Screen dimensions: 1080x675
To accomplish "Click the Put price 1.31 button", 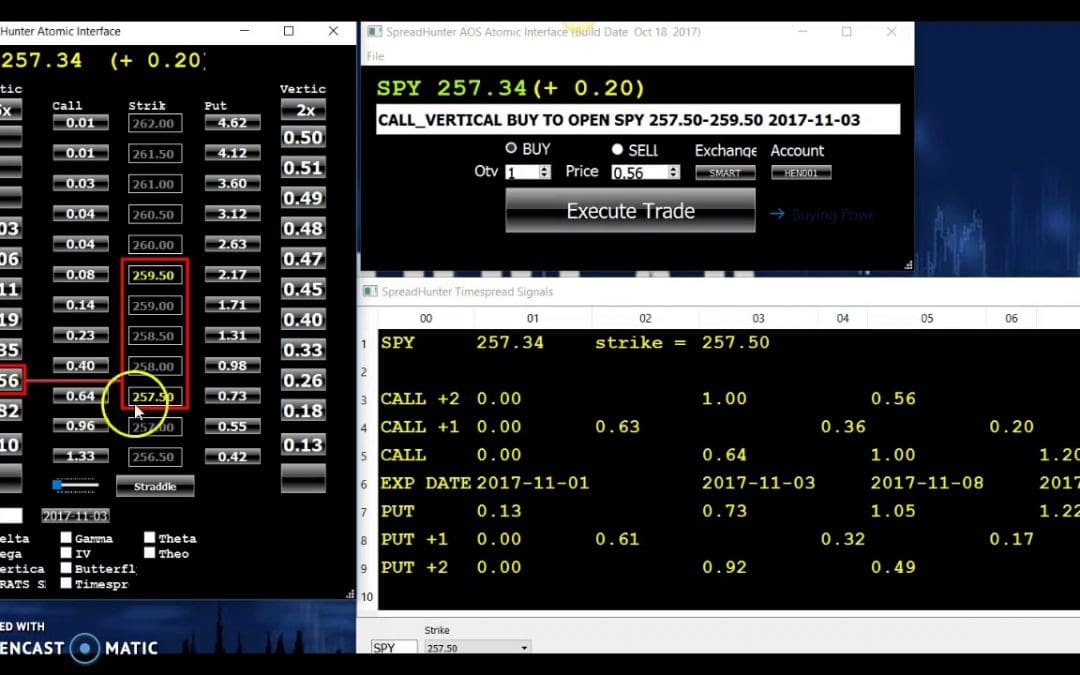I will click(232, 335).
